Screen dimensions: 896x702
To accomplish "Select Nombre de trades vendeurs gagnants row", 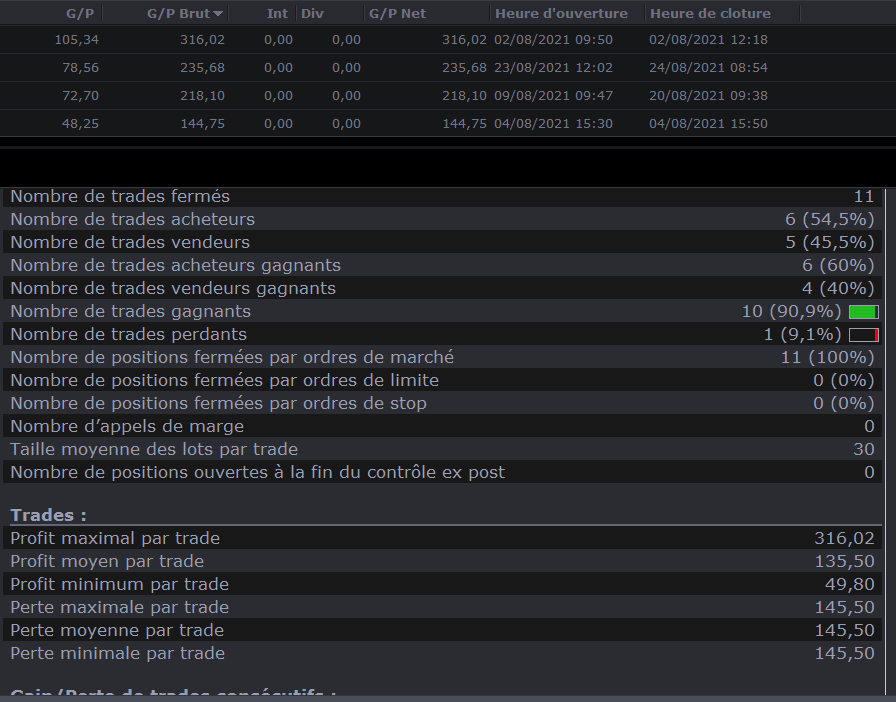I will (442, 288).
